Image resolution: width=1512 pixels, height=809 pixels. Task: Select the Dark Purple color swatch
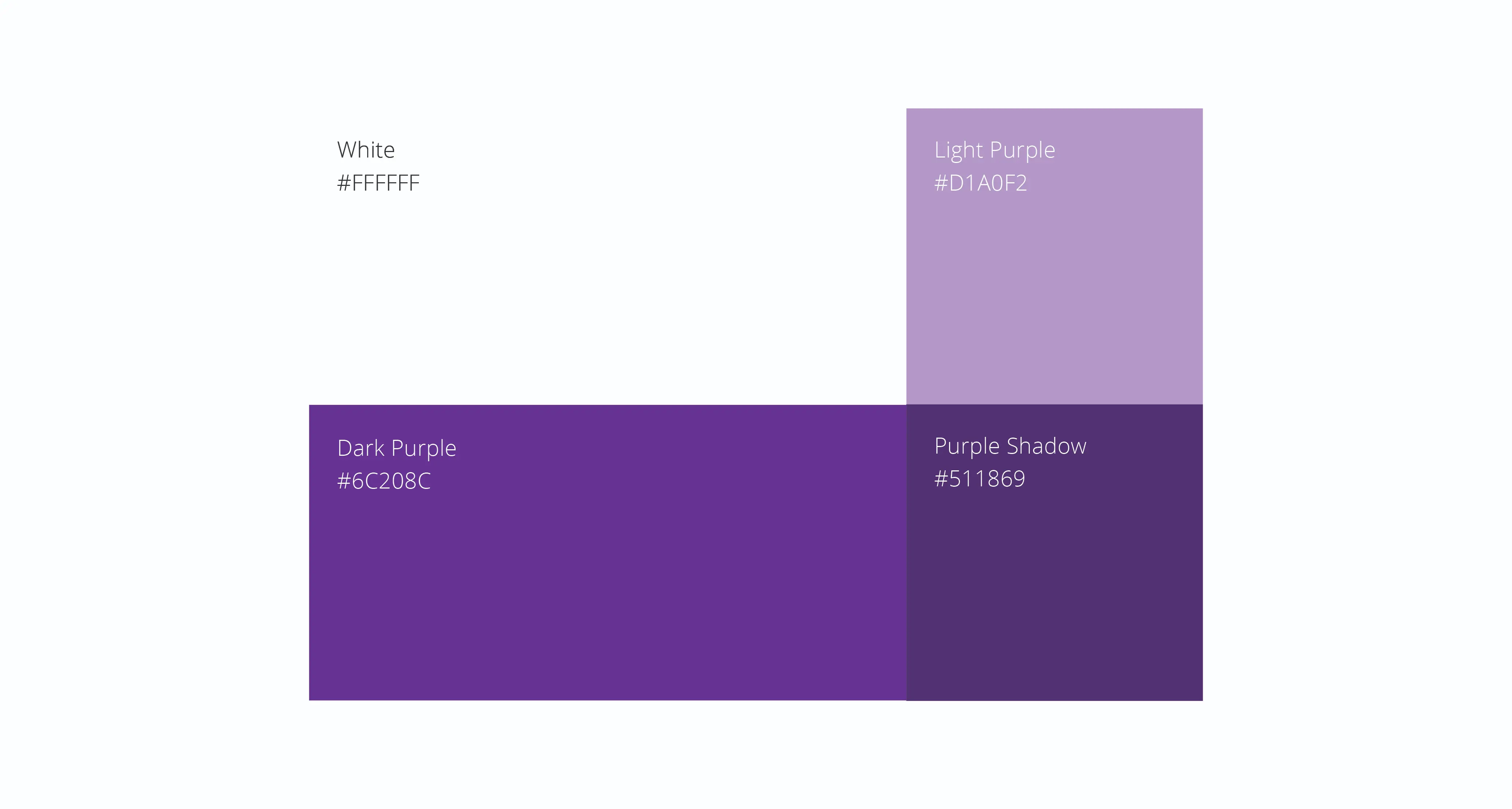tap(607, 553)
